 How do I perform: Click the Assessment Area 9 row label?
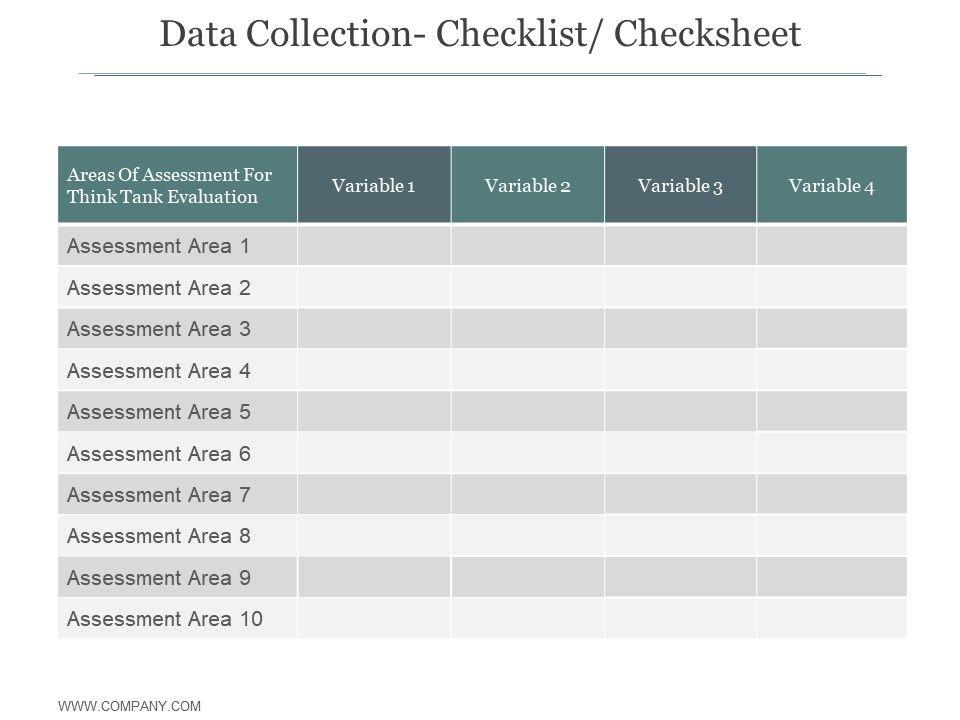pyautogui.click(x=158, y=578)
